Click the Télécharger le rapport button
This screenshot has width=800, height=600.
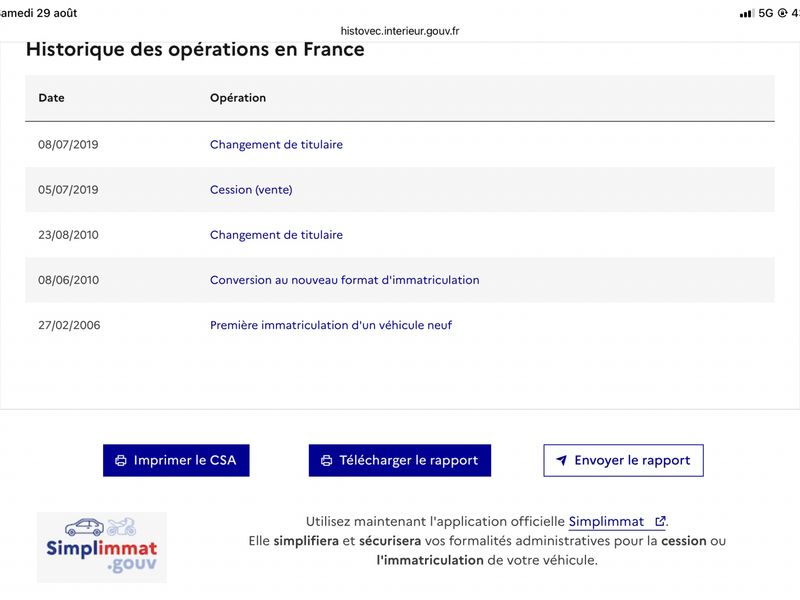tap(399, 461)
